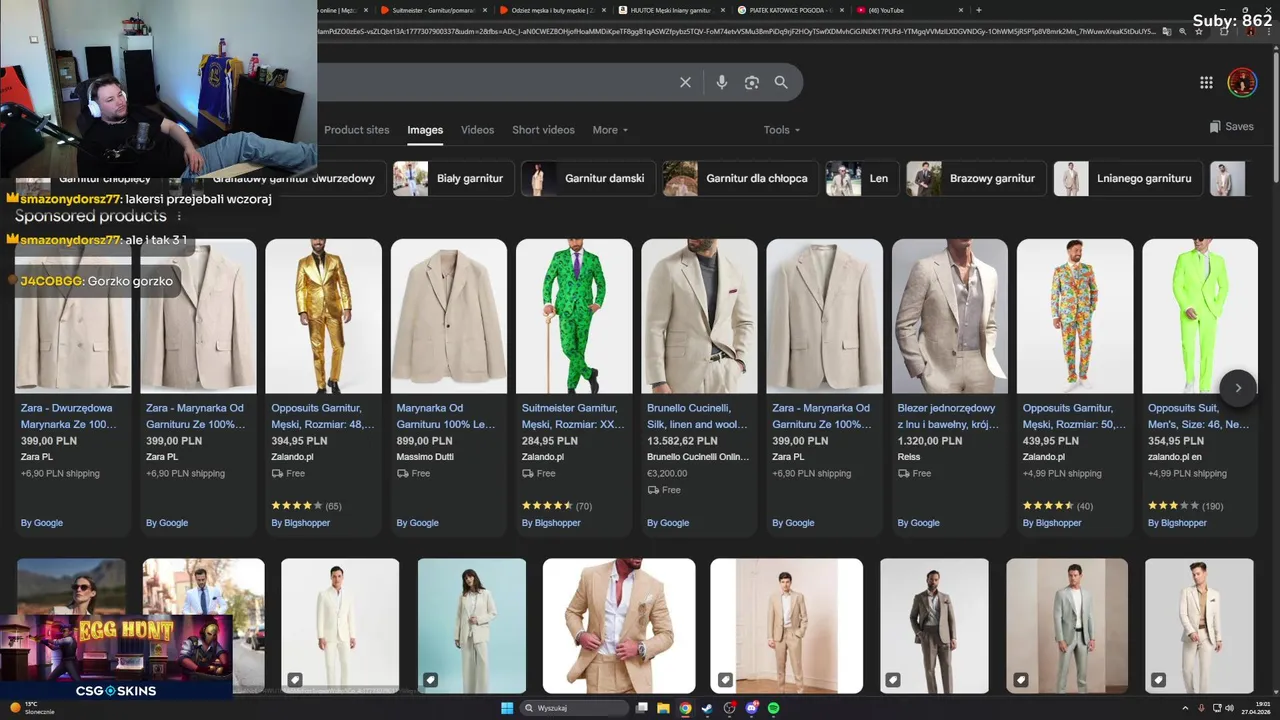The height and width of the screenshot is (720, 1280).
Task: Start voice search with the microphone icon
Action: (x=722, y=82)
